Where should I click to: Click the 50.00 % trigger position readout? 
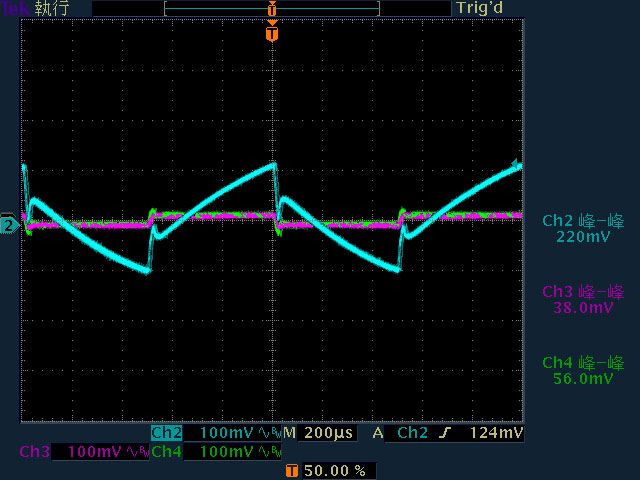click(335, 471)
